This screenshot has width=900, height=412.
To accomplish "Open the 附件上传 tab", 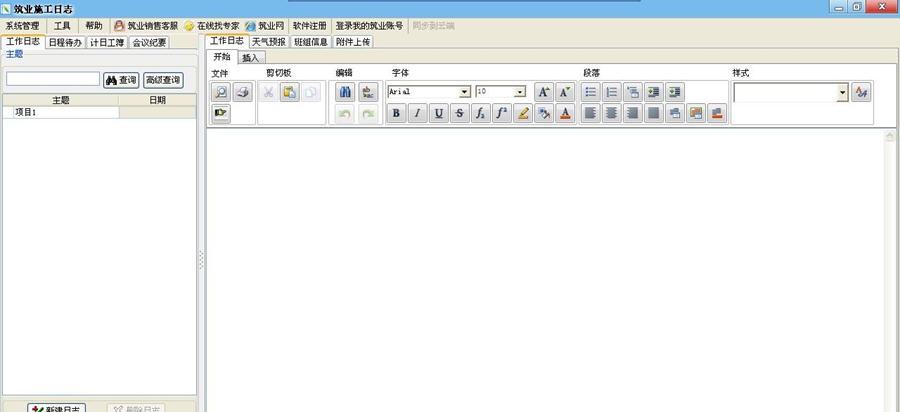I will point(352,42).
